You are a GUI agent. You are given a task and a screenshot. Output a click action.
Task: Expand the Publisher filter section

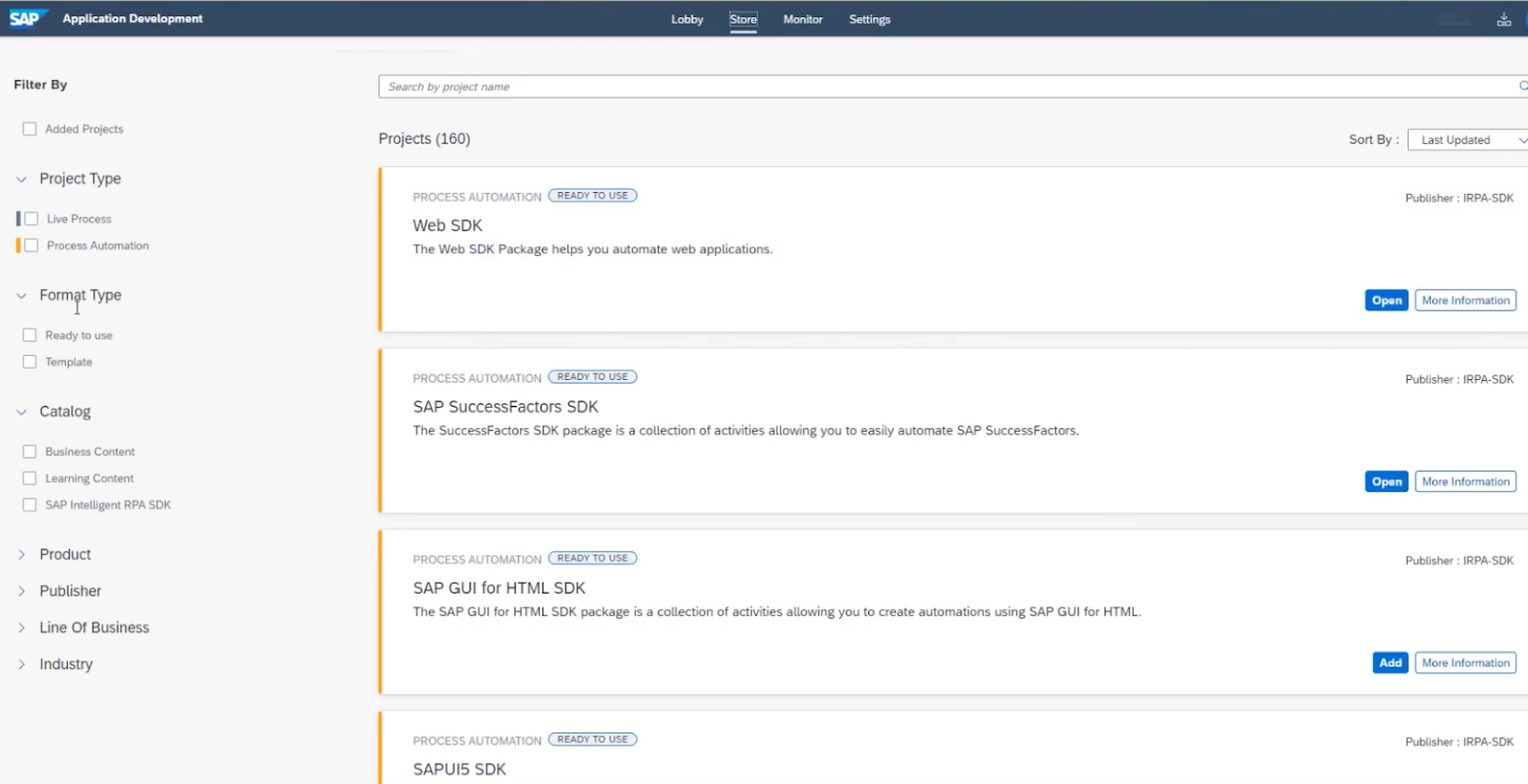[x=21, y=591]
